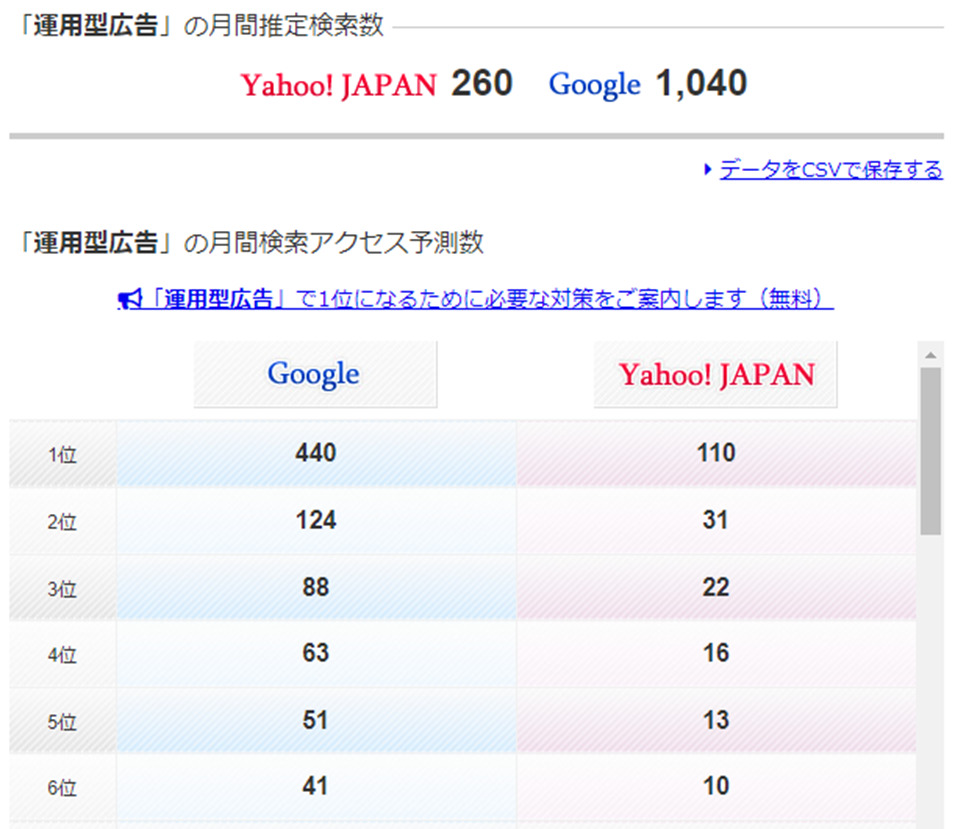
Task: Click Google value 88 for rank 3
Action: click(315, 587)
